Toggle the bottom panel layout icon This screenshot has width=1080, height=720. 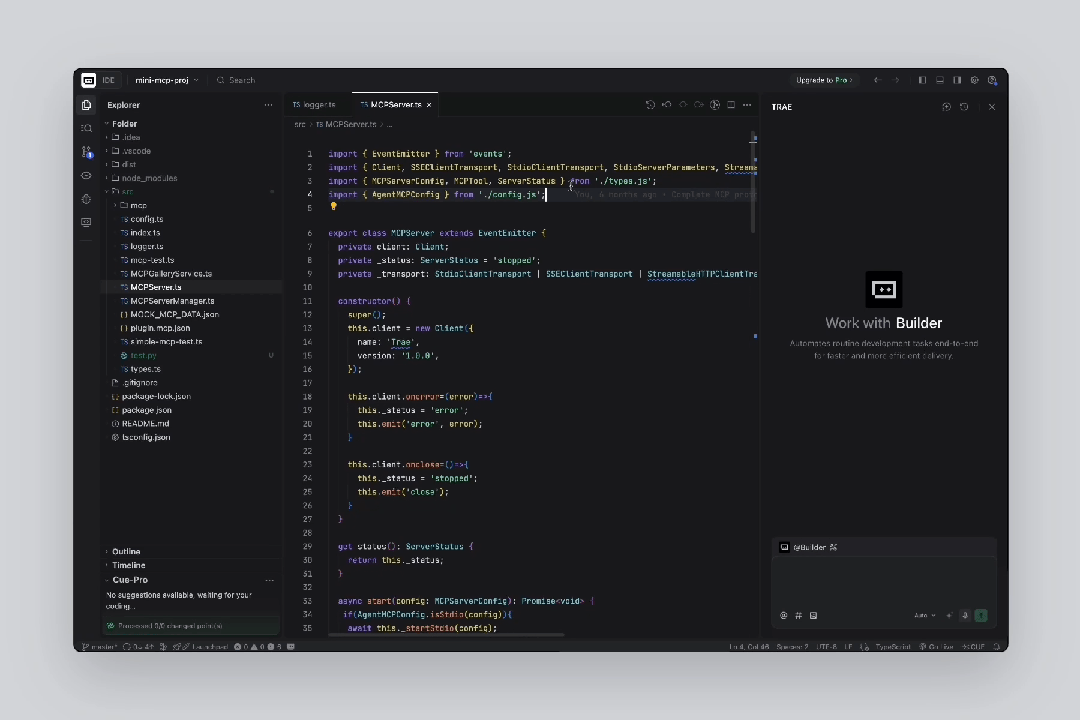(940, 81)
